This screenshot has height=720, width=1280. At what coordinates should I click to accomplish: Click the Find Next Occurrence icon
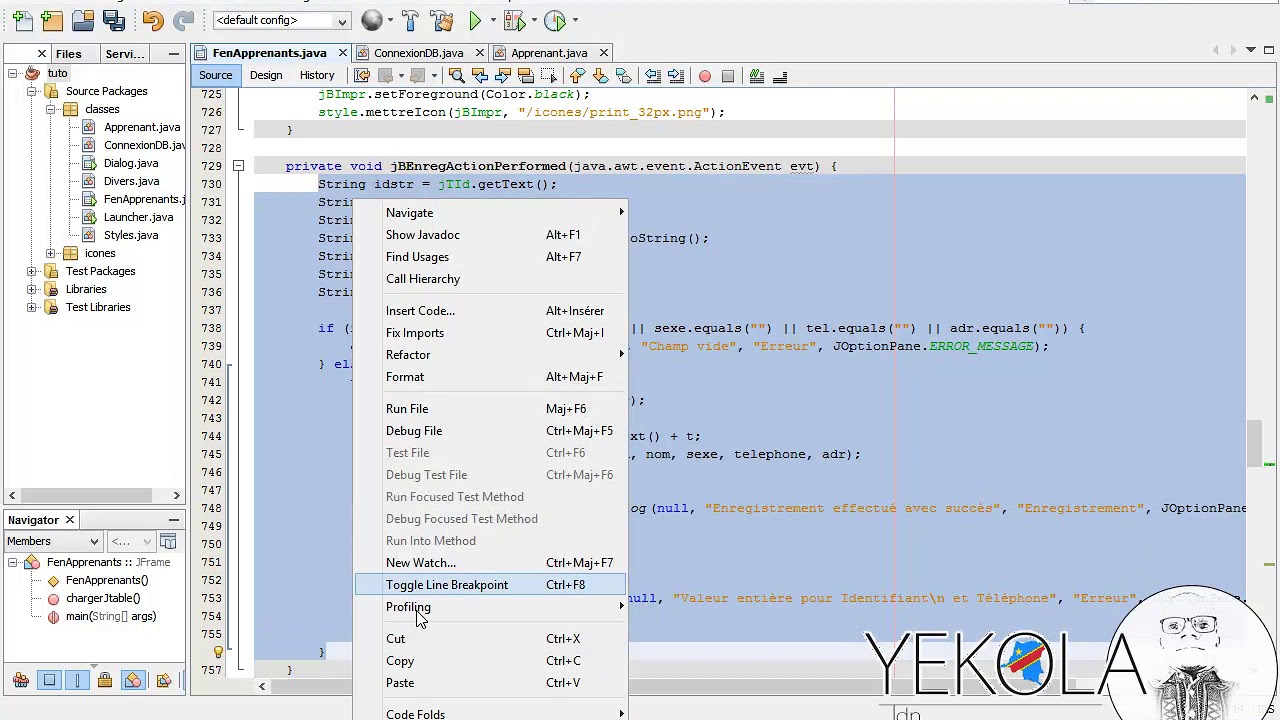tap(502, 75)
